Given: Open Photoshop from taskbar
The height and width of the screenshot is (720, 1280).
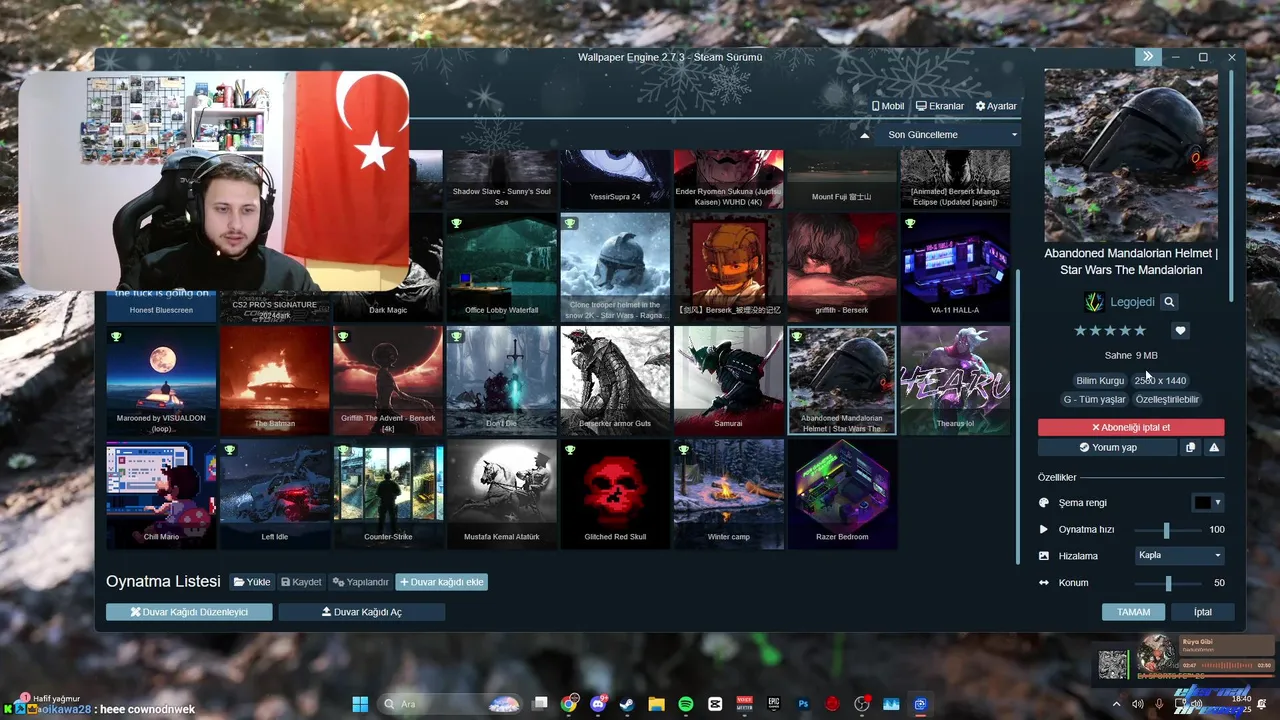Looking at the screenshot, I should pyautogui.click(x=803, y=704).
